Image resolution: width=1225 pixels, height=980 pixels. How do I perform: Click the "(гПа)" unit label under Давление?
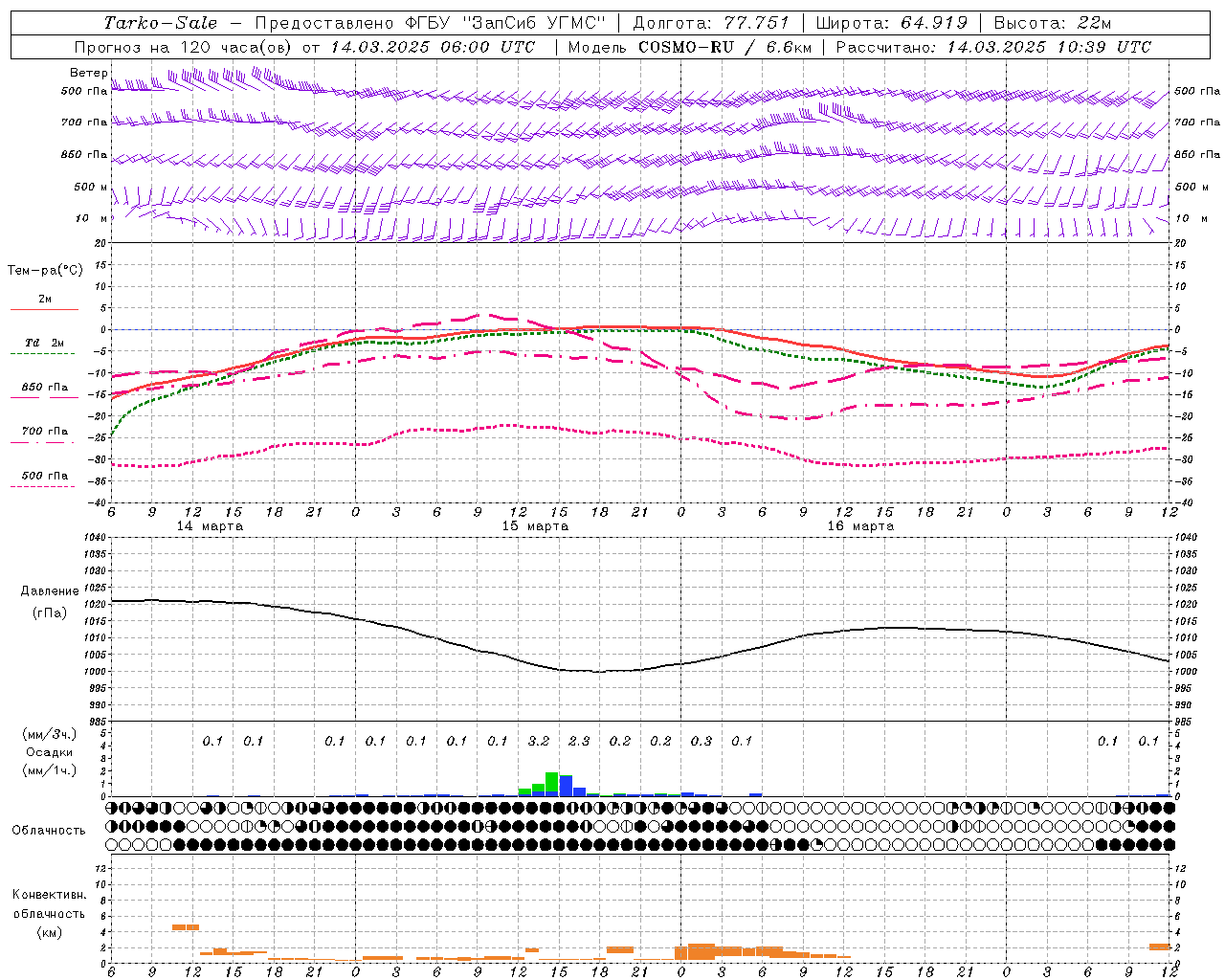pos(49,612)
